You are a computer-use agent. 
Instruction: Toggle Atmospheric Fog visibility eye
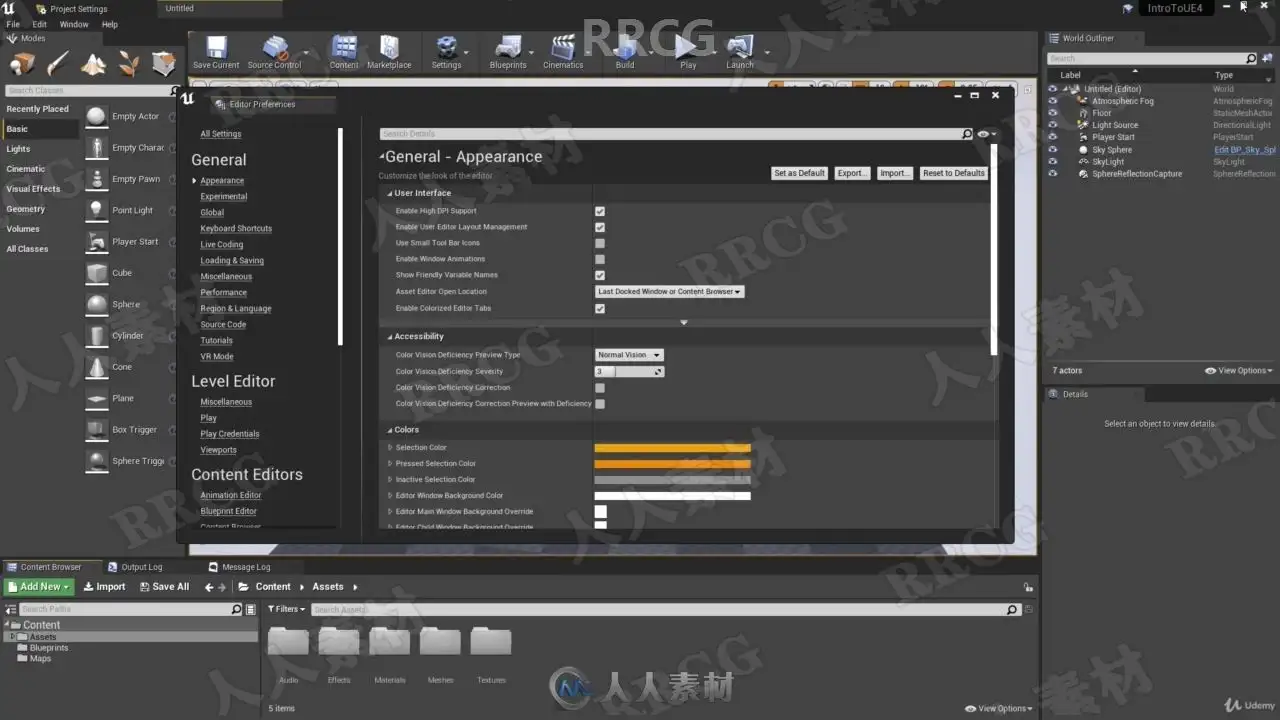(x=1052, y=101)
